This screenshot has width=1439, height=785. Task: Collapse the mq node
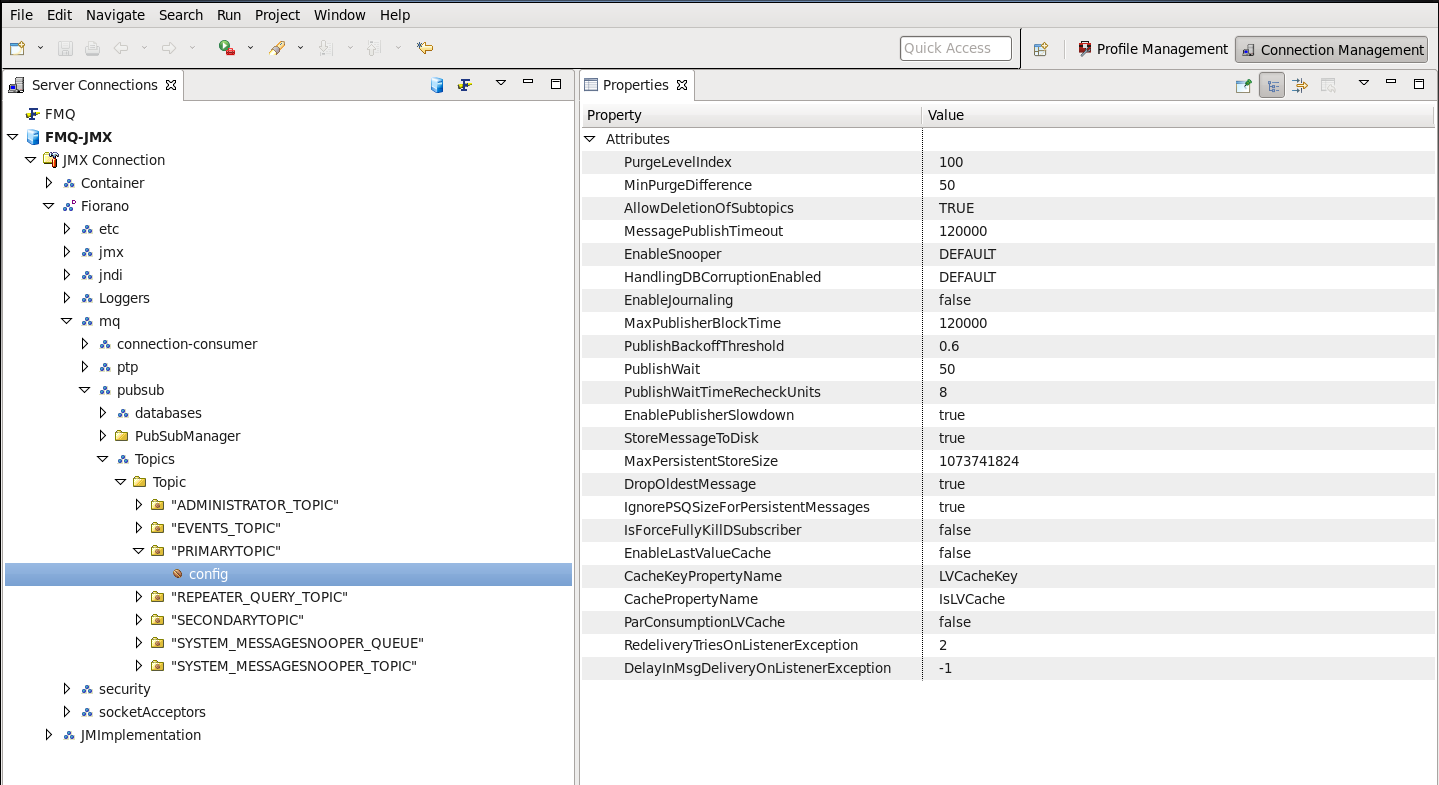click(67, 321)
